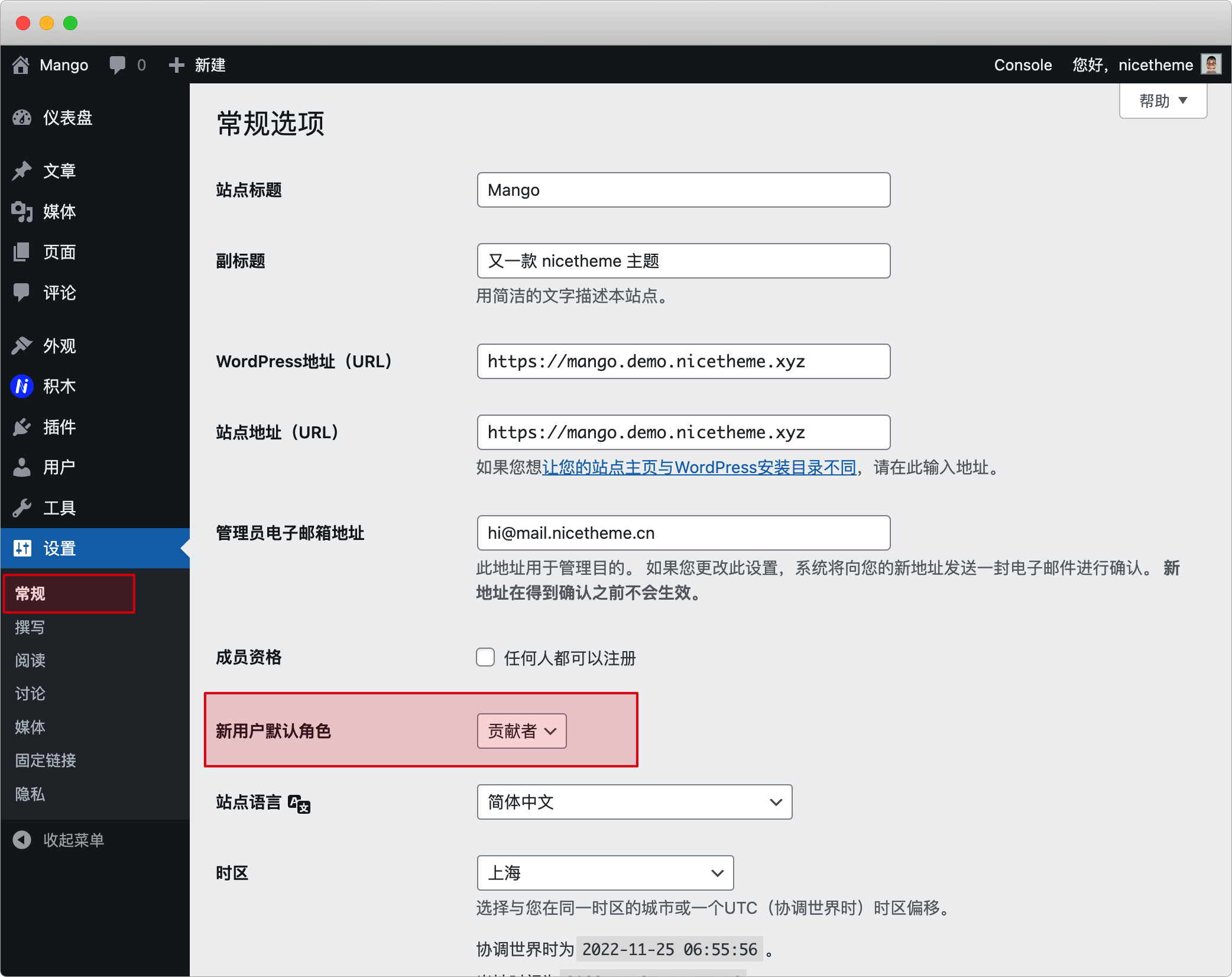Open 讨论 settings submenu item
This screenshot has height=977, width=1232.
[x=30, y=693]
